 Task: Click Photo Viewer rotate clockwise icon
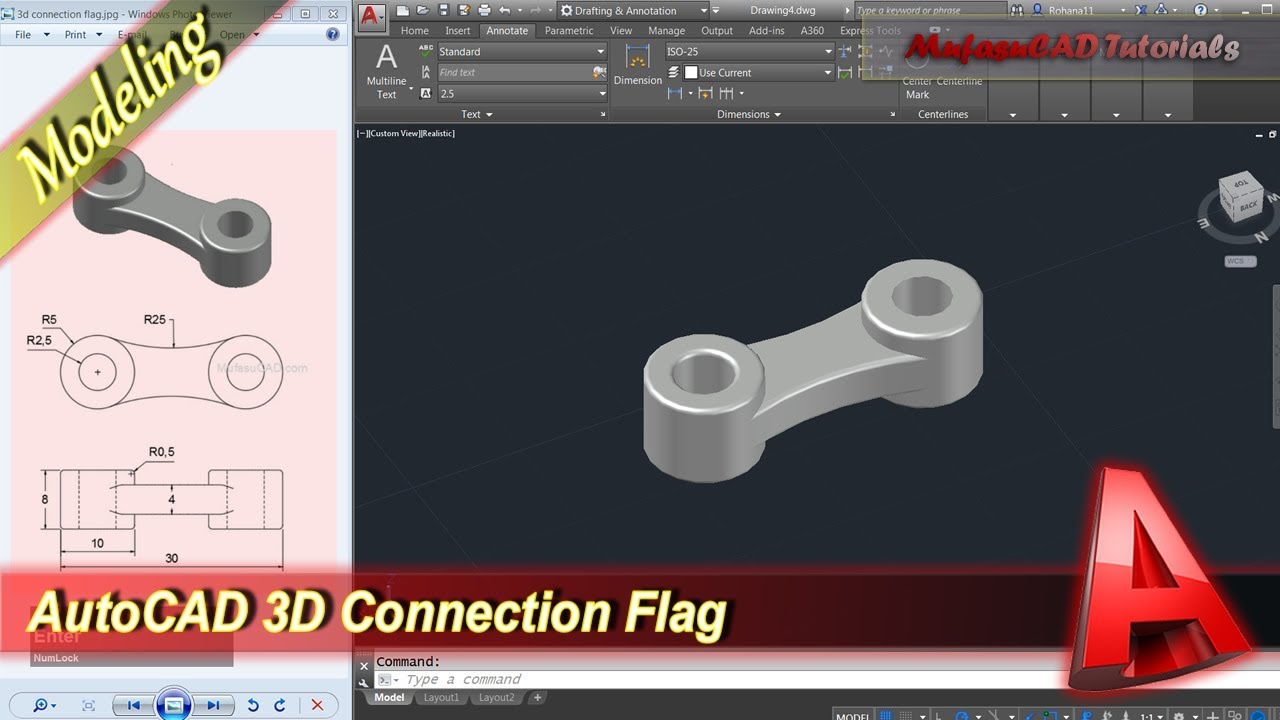pyautogui.click(x=280, y=705)
